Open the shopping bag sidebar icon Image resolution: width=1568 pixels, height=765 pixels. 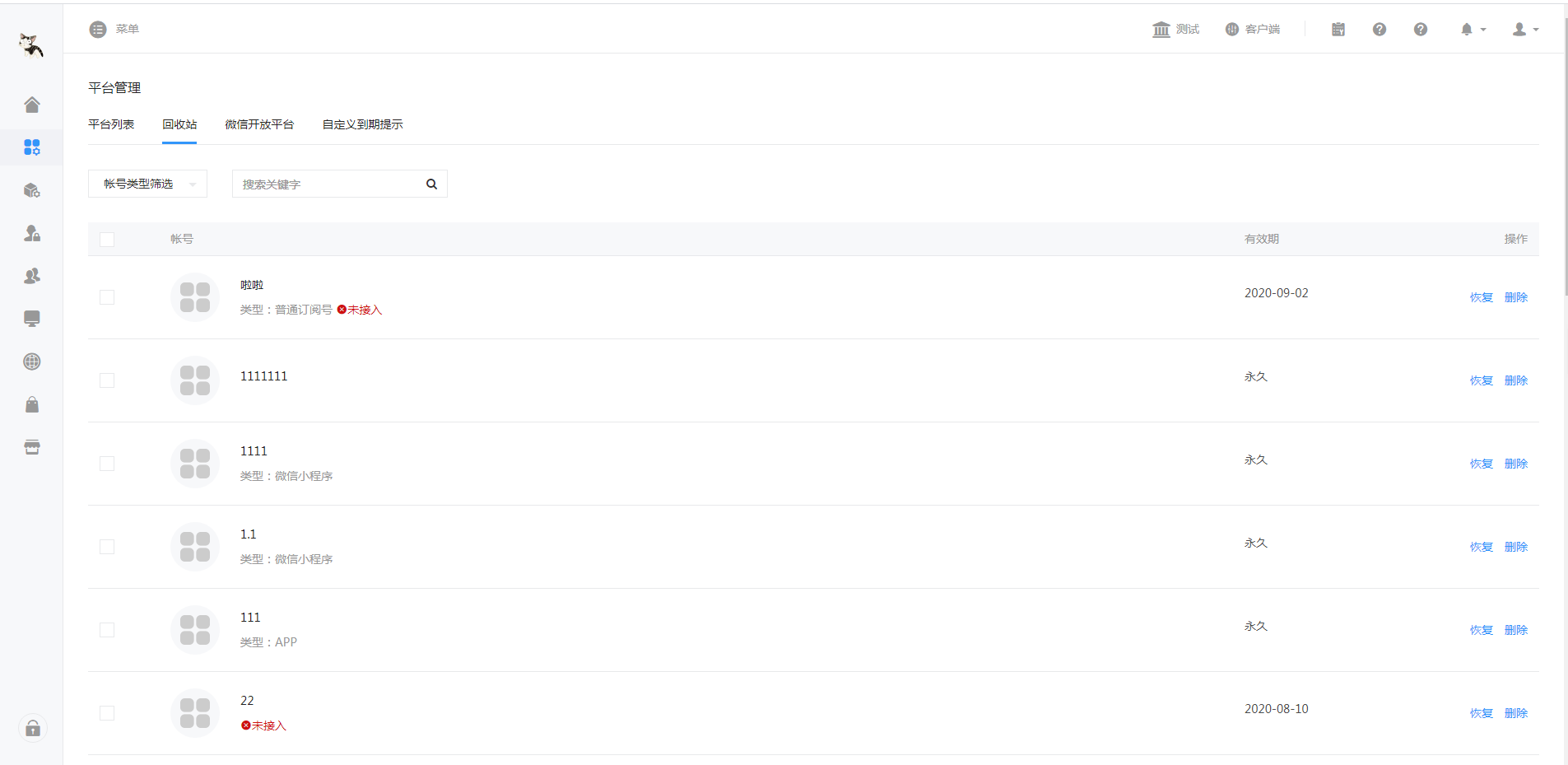pyautogui.click(x=32, y=404)
